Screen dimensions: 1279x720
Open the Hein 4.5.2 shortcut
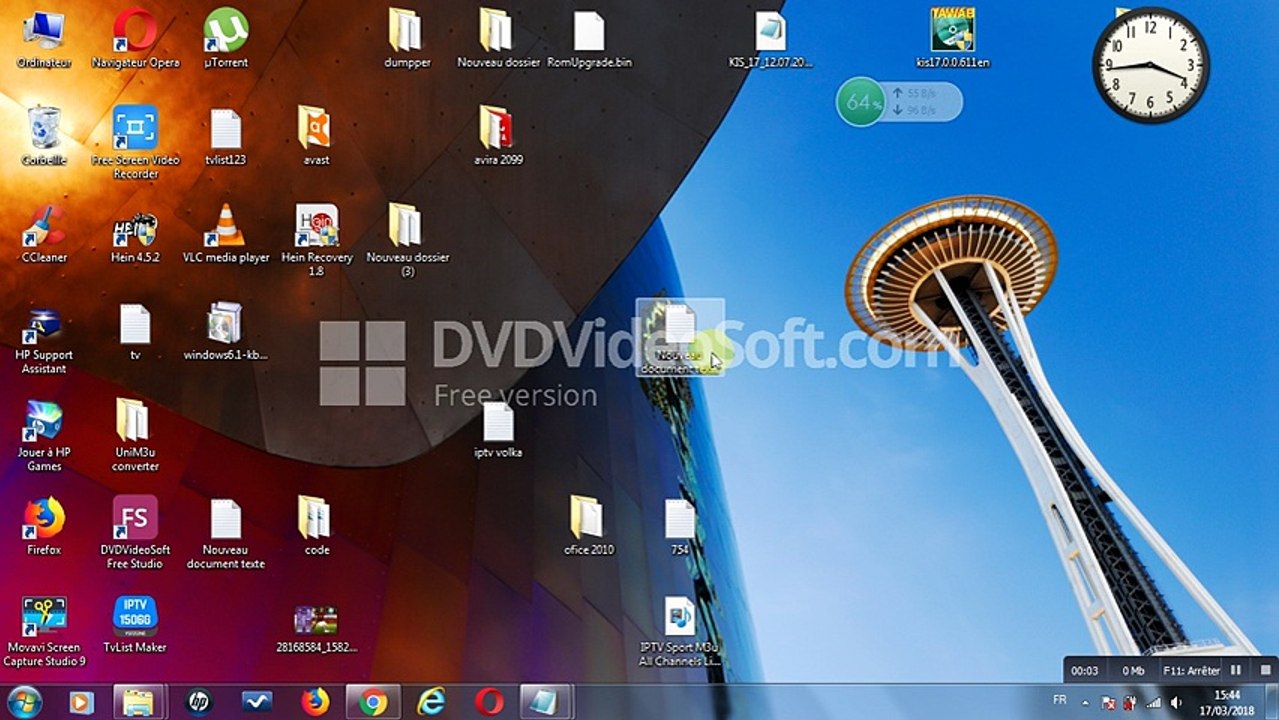point(135,233)
